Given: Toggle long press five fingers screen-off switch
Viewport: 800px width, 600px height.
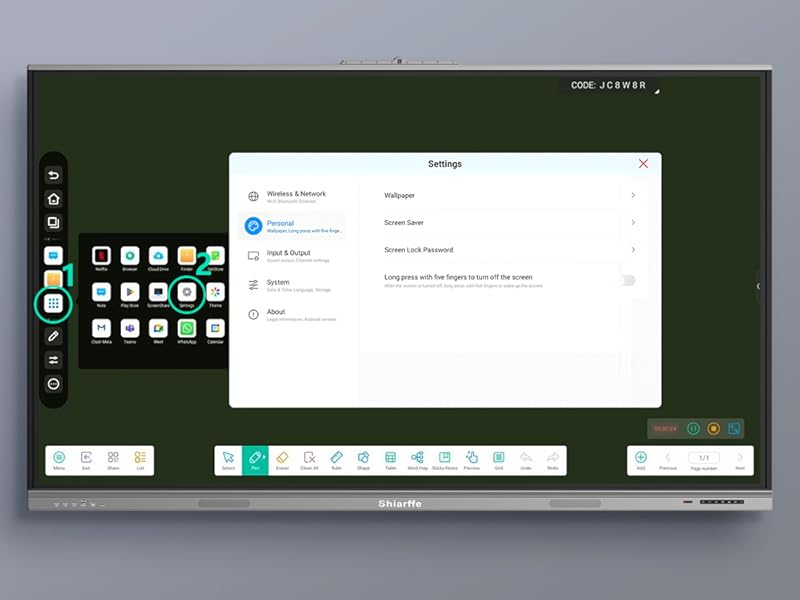Looking at the screenshot, I should (628, 280).
